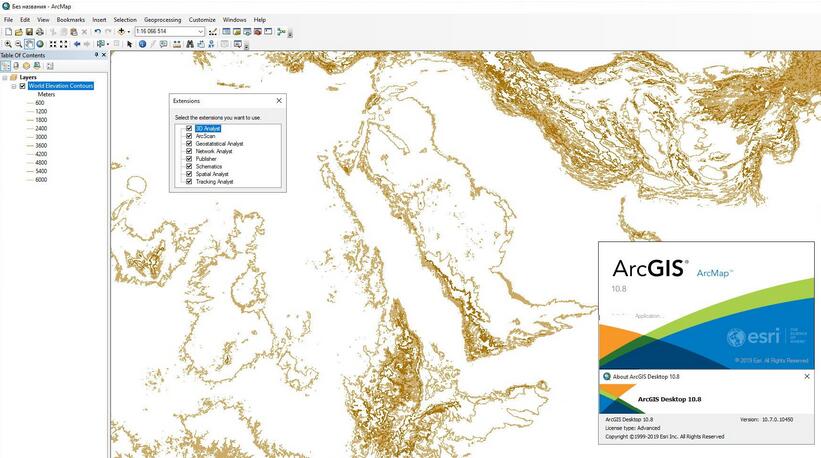The height and width of the screenshot is (458, 821).
Task: Zoom to Full Extent globe
Action: 40,44
